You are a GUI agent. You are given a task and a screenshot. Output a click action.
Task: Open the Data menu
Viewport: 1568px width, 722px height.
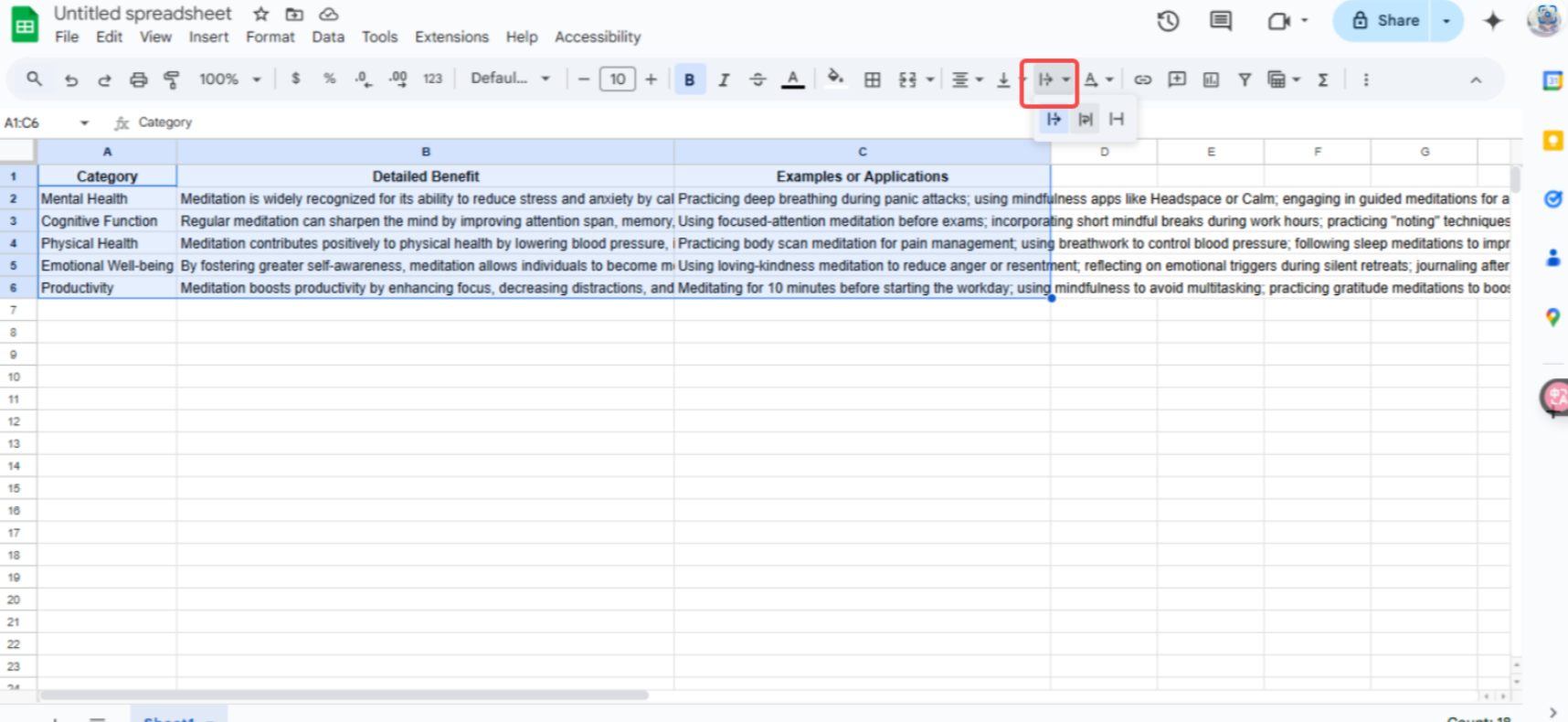[328, 37]
